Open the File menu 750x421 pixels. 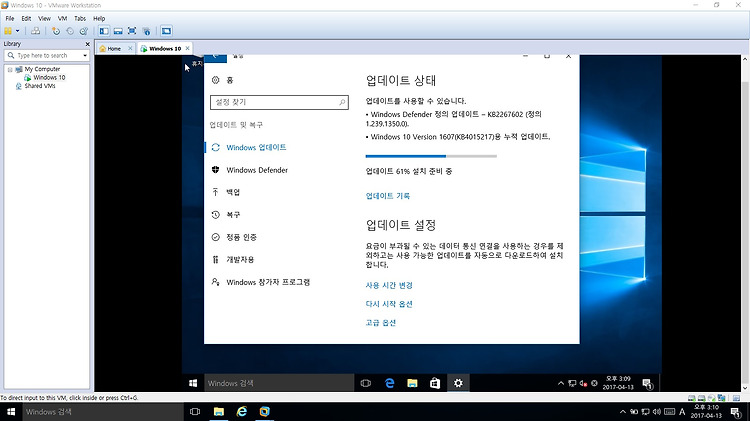pyautogui.click(x=10, y=19)
